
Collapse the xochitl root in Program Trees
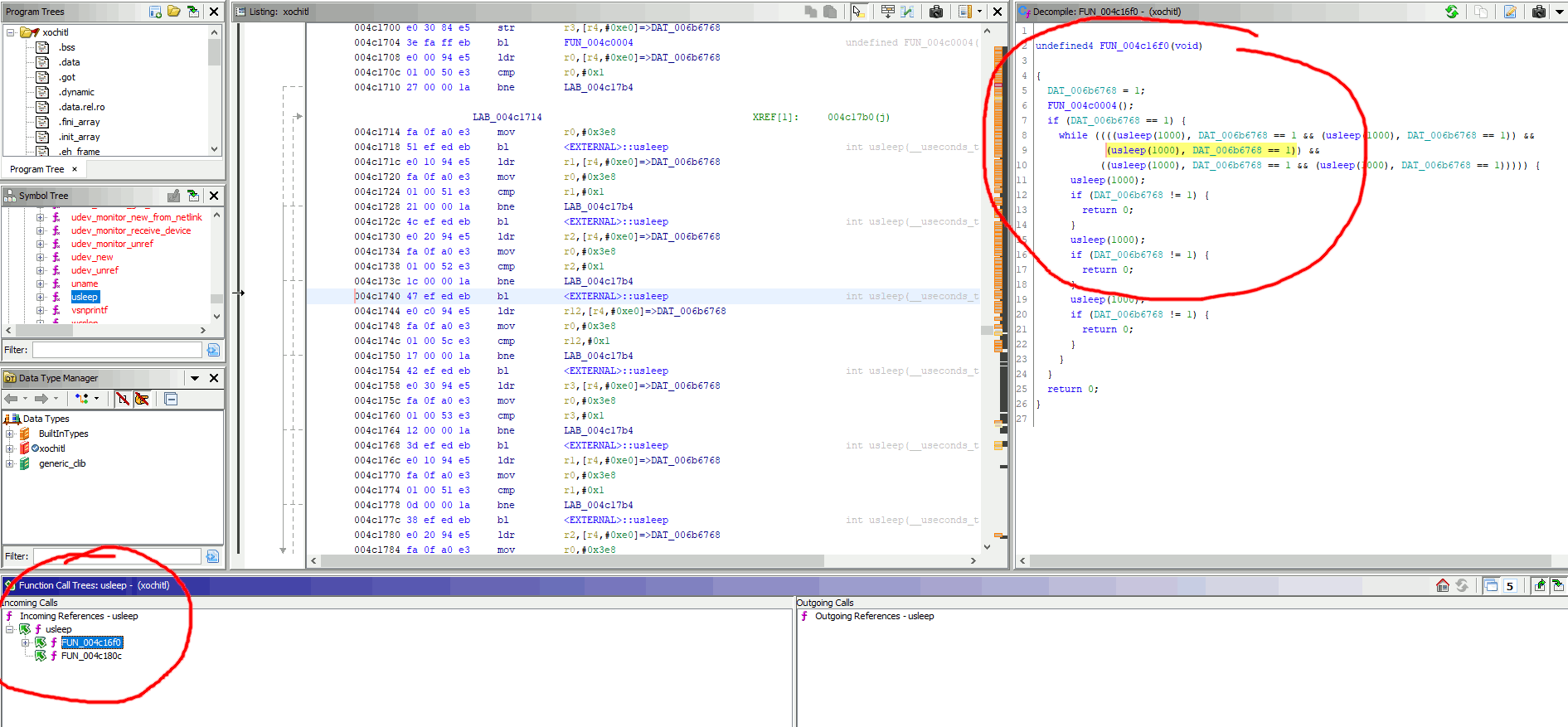pos(11,32)
